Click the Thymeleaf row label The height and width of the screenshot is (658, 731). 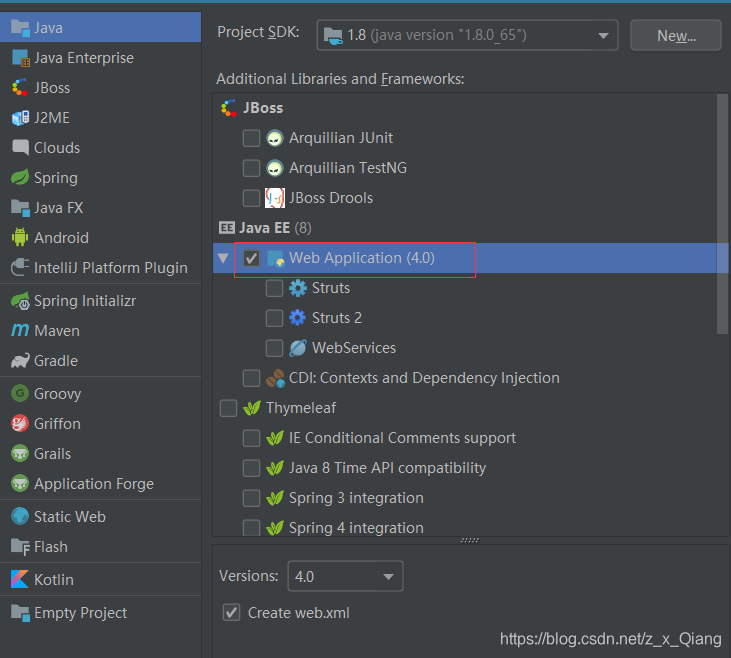(301, 408)
